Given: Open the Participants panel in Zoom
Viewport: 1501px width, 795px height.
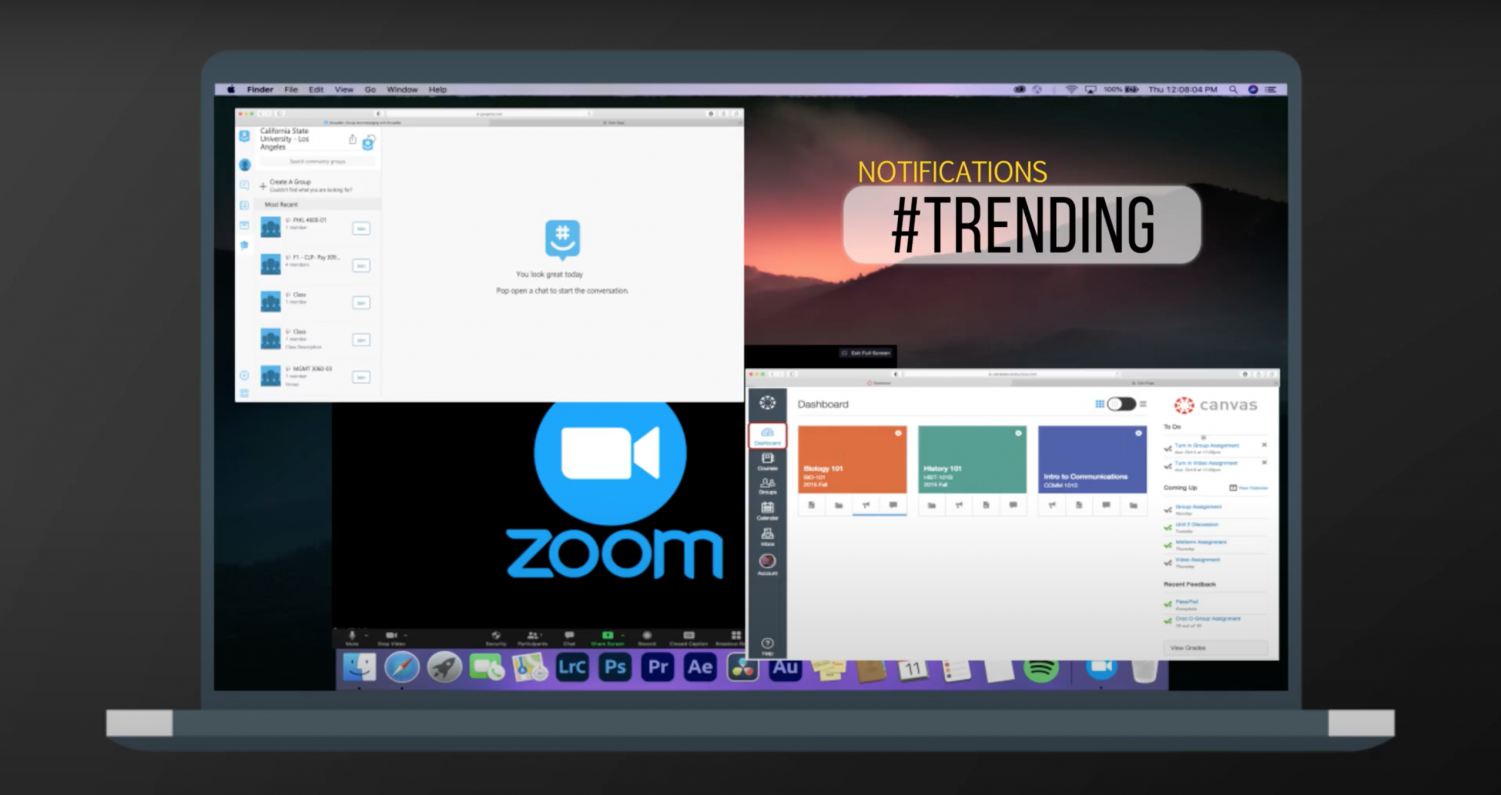Looking at the screenshot, I should coord(532,637).
